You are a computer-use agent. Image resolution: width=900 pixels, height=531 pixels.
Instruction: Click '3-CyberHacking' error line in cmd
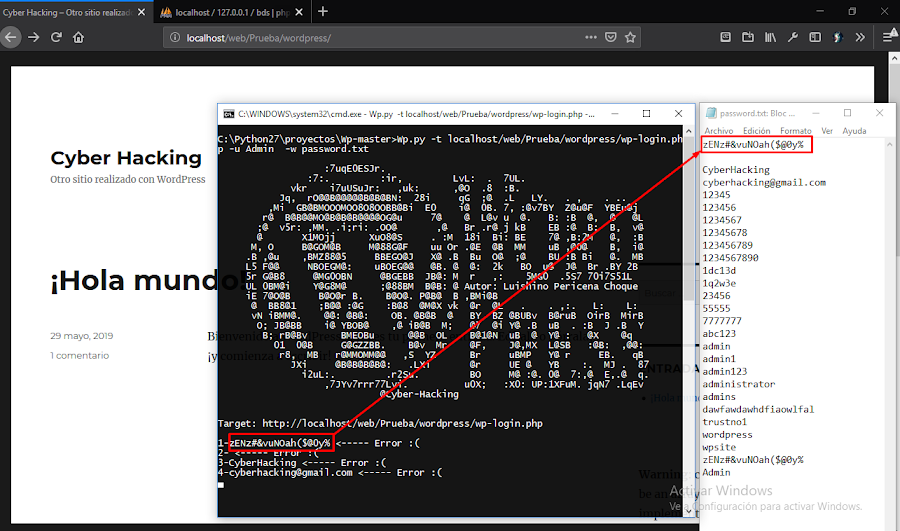click(302, 463)
